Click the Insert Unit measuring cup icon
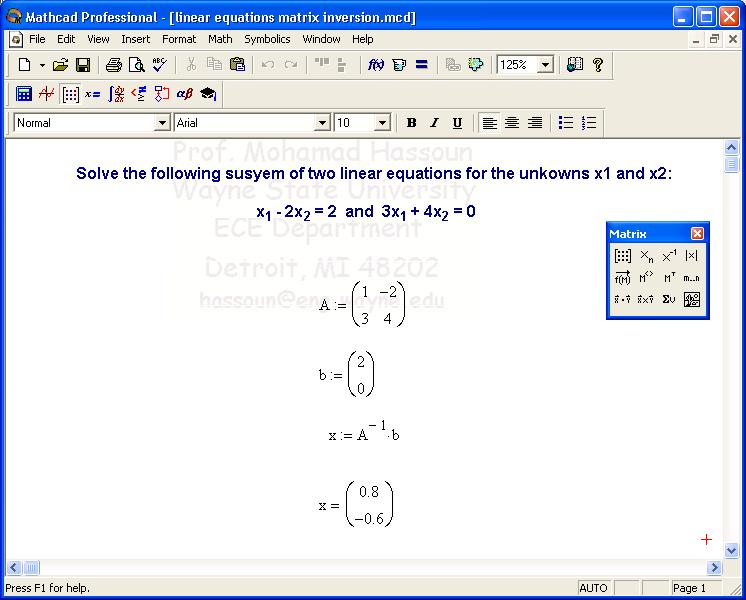Image resolution: width=746 pixels, height=600 pixels. [x=399, y=64]
